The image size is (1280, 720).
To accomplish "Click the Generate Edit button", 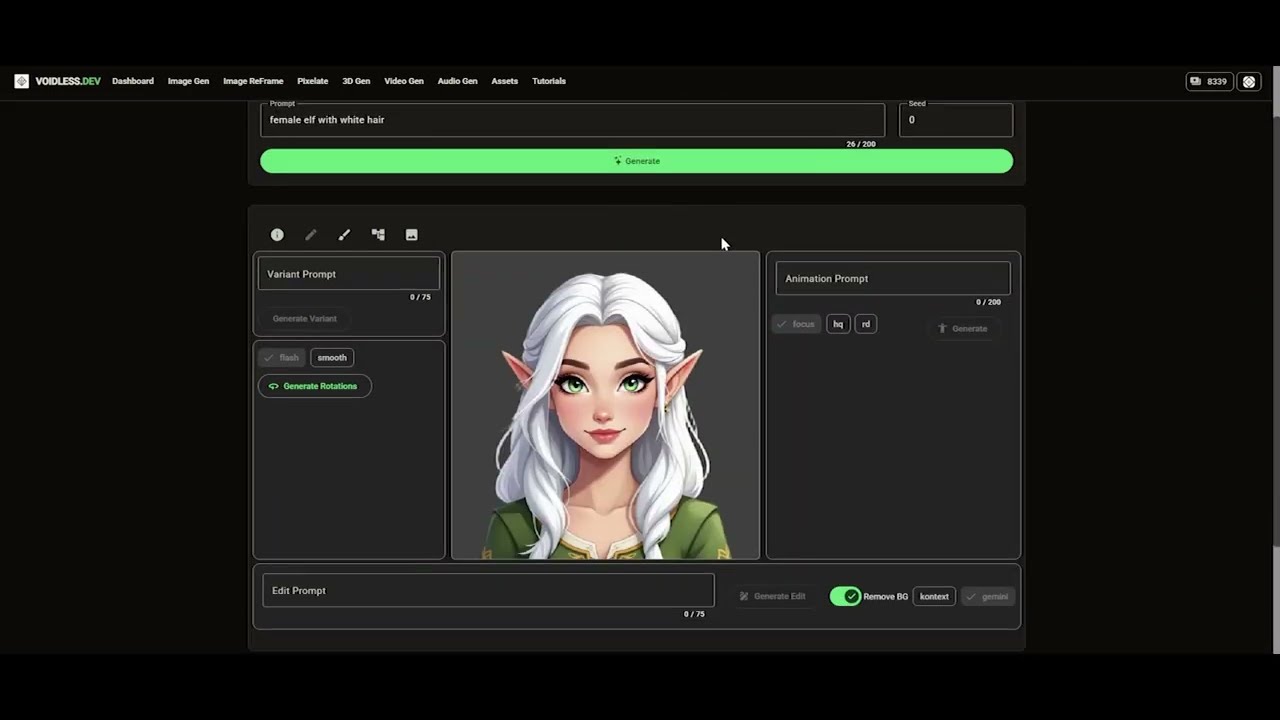I will pyautogui.click(x=772, y=596).
